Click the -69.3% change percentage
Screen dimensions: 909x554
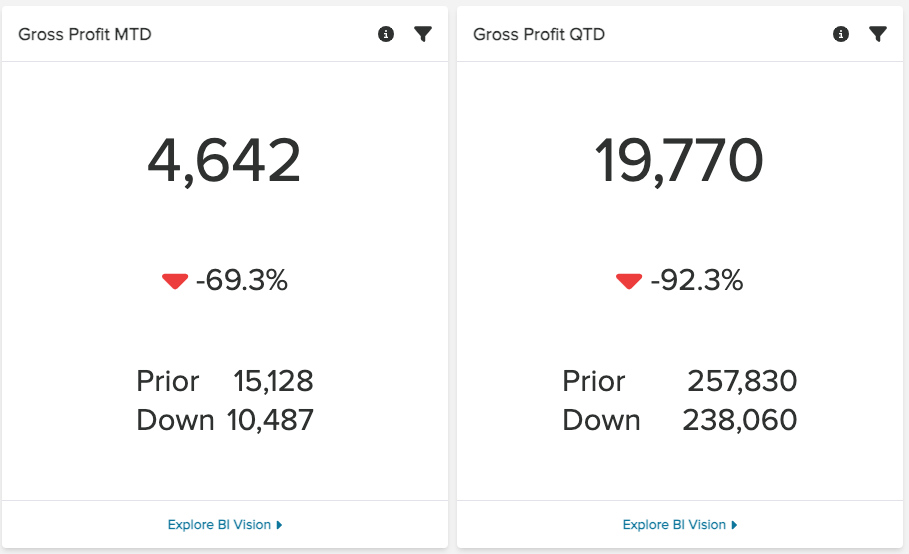[x=242, y=281]
